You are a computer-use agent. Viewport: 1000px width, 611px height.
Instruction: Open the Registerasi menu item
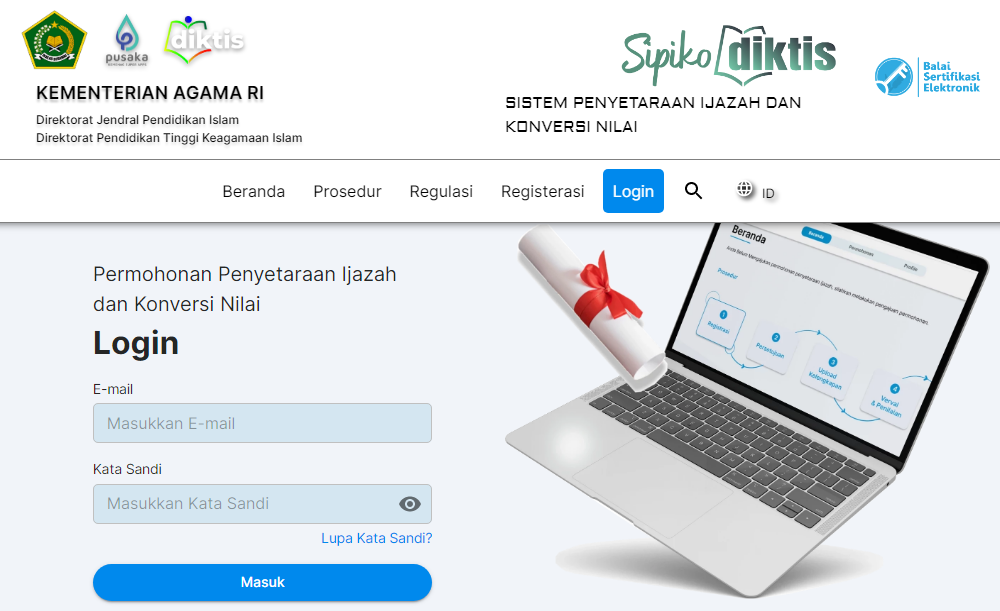tap(542, 191)
